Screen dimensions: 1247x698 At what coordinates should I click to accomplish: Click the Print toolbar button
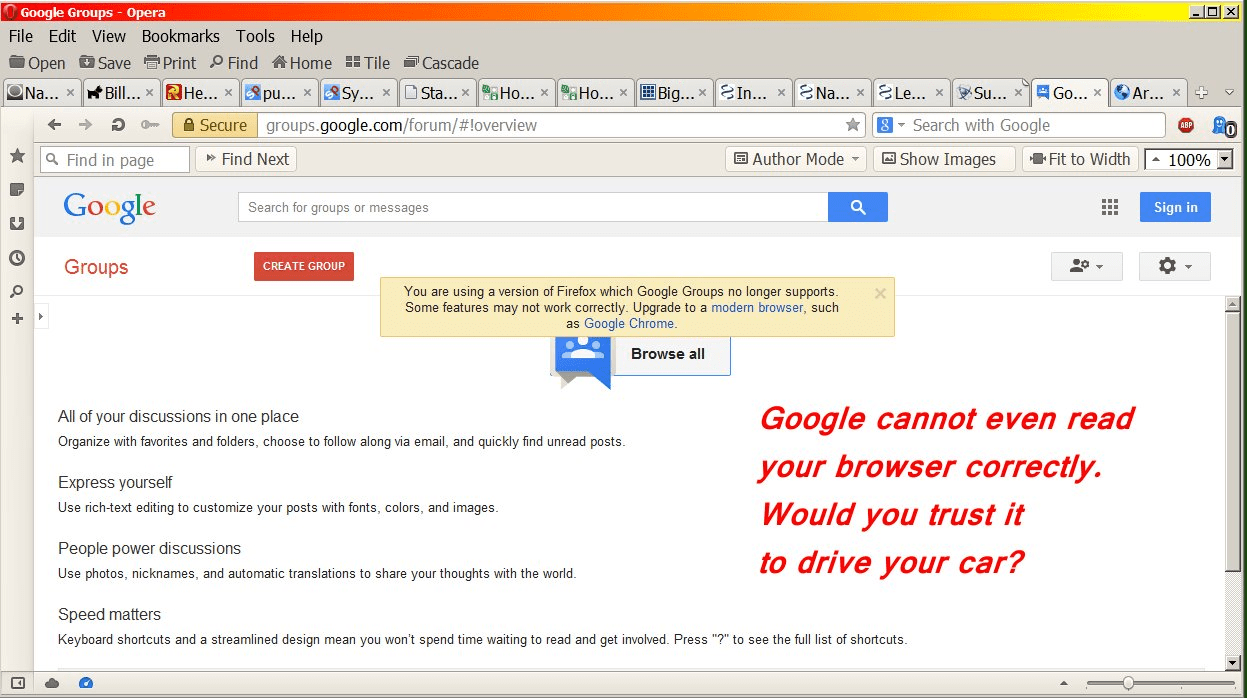tap(170, 63)
